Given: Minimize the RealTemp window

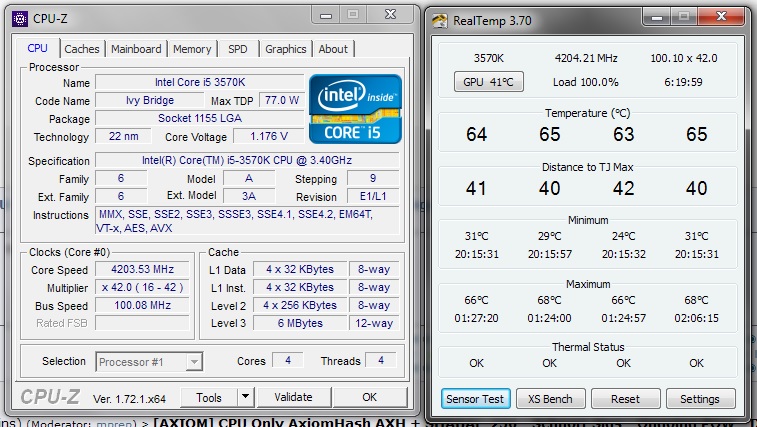Looking at the screenshot, I should pyautogui.click(x=657, y=17).
